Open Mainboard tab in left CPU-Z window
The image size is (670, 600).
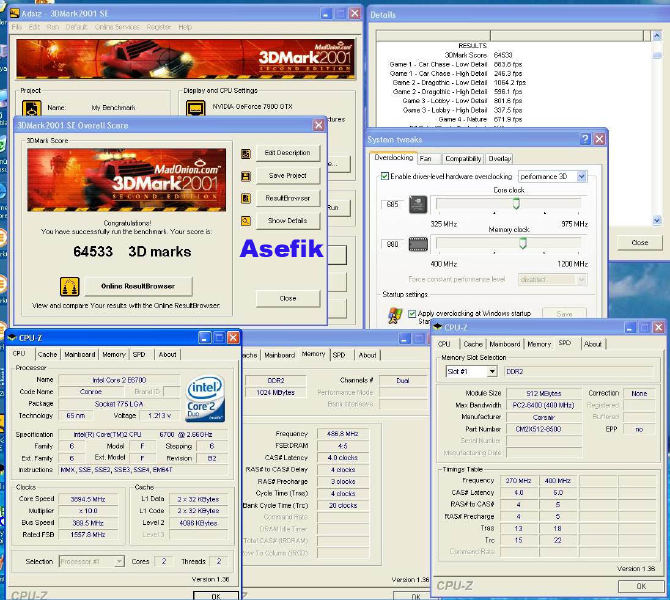pyautogui.click(x=79, y=354)
